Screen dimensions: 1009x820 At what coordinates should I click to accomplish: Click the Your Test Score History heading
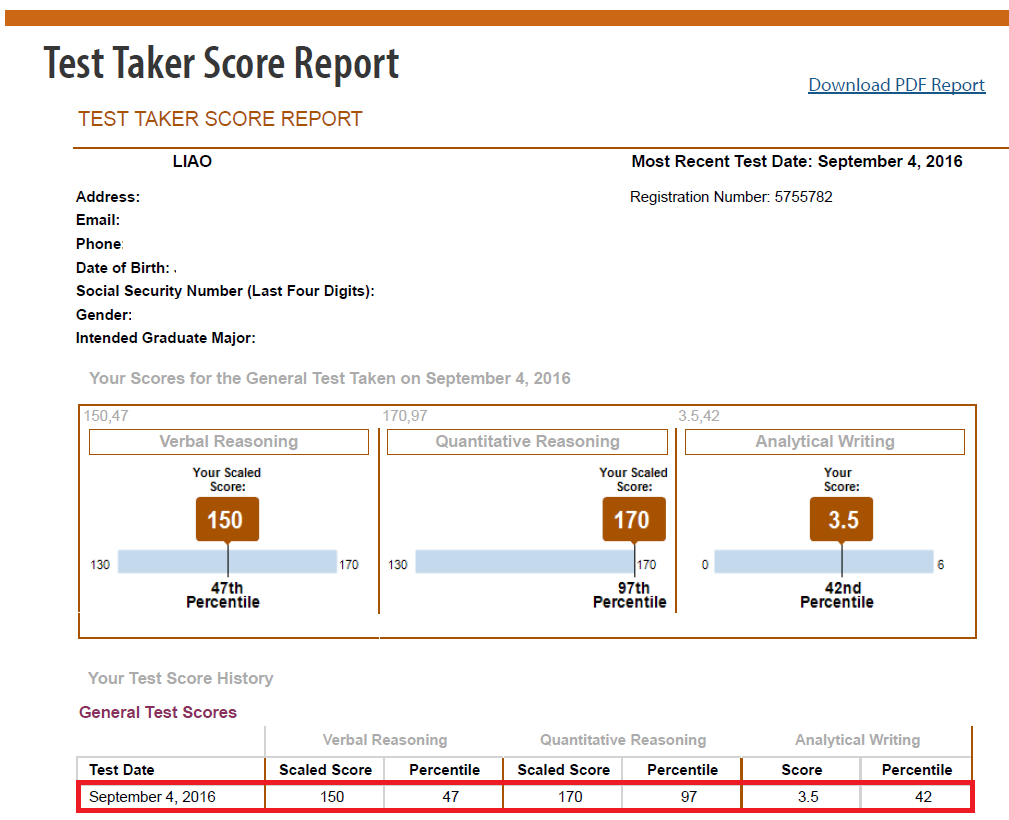[x=181, y=678]
